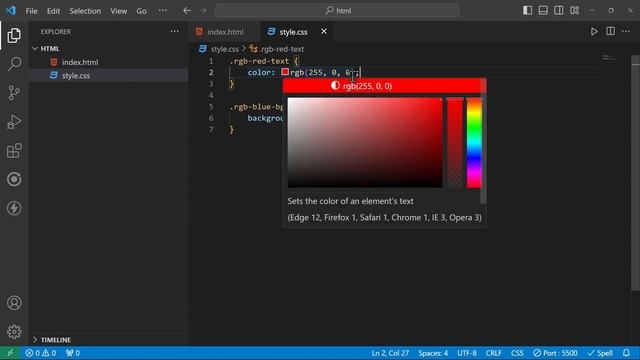Viewport: 640px width, 360px height.
Task: Open the Selection menu
Action: pos(85,11)
